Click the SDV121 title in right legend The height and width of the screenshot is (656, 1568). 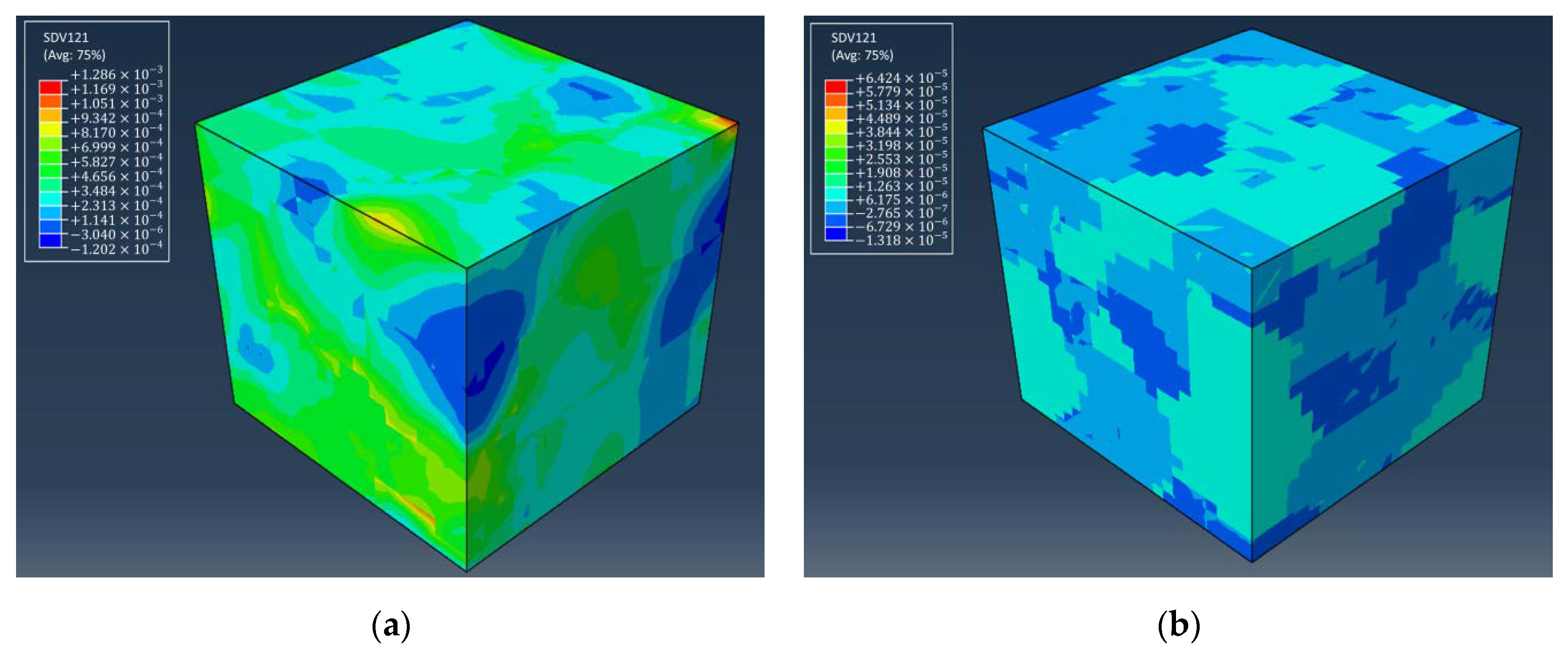point(853,38)
